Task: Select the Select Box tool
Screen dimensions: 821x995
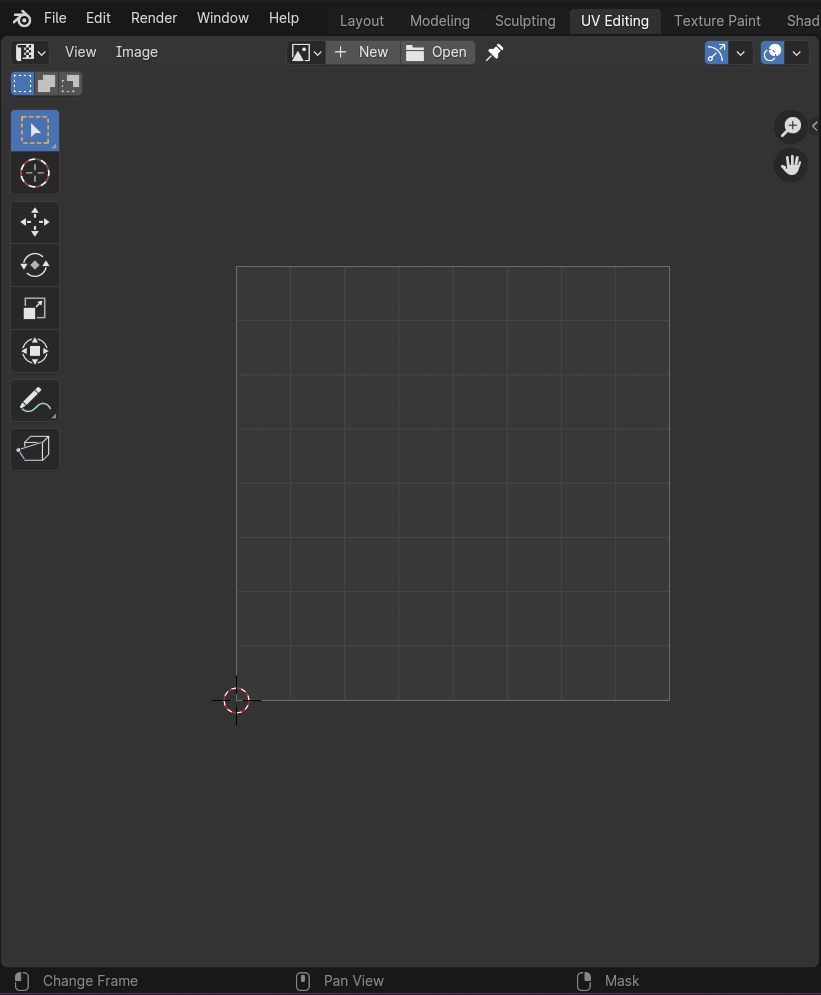Action: (x=35, y=131)
